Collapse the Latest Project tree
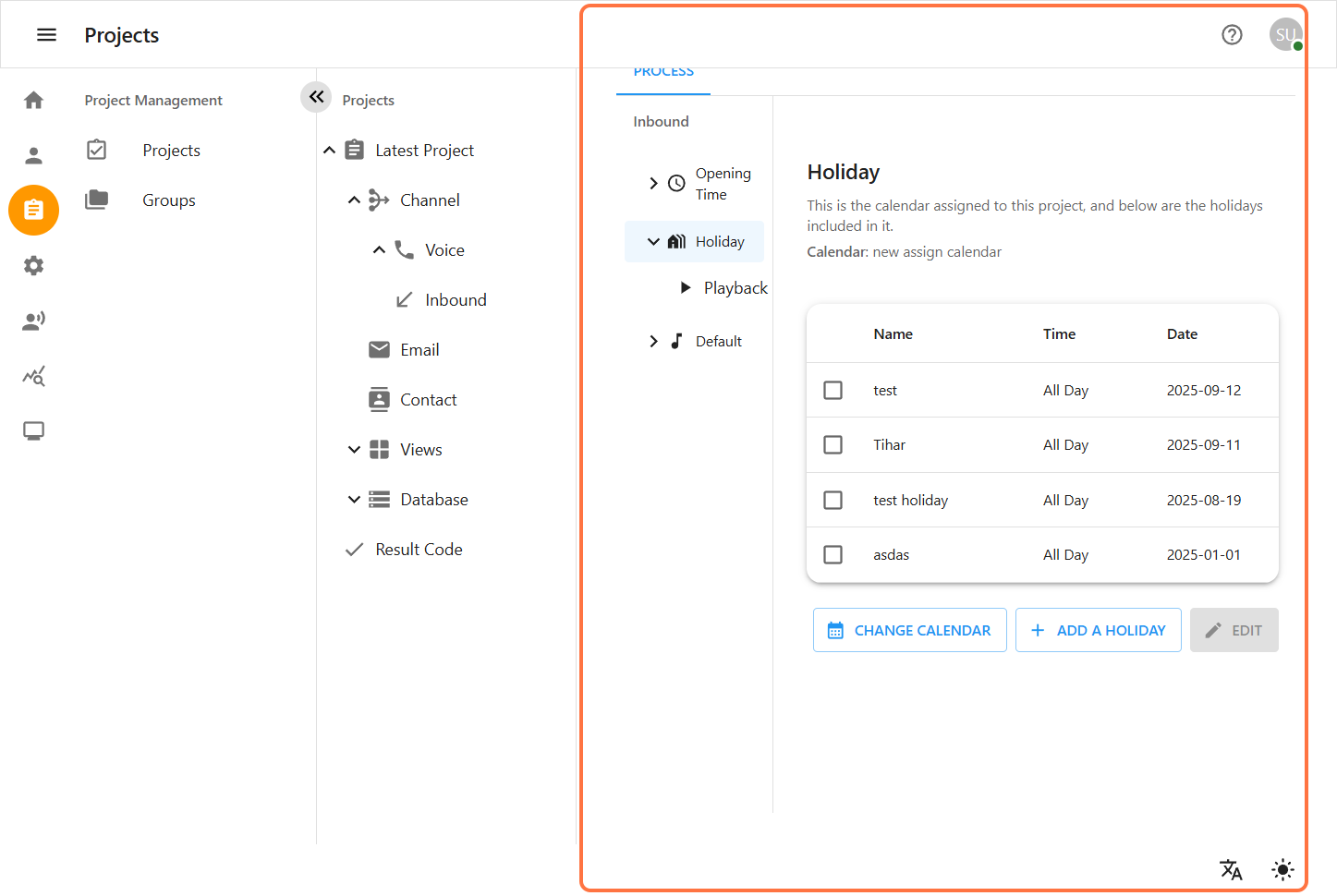This screenshot has height=896, width=1337. (x=329, y=151)
